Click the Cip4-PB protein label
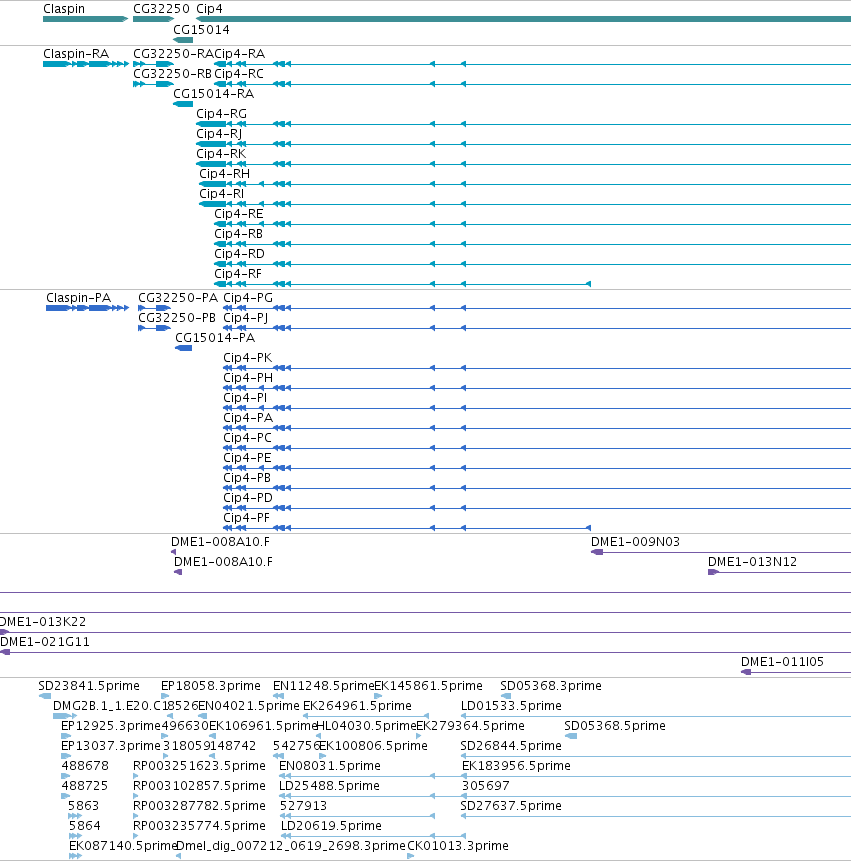Image resolution: width=851 pixels, height=861 pixels. tap(247, 478)
